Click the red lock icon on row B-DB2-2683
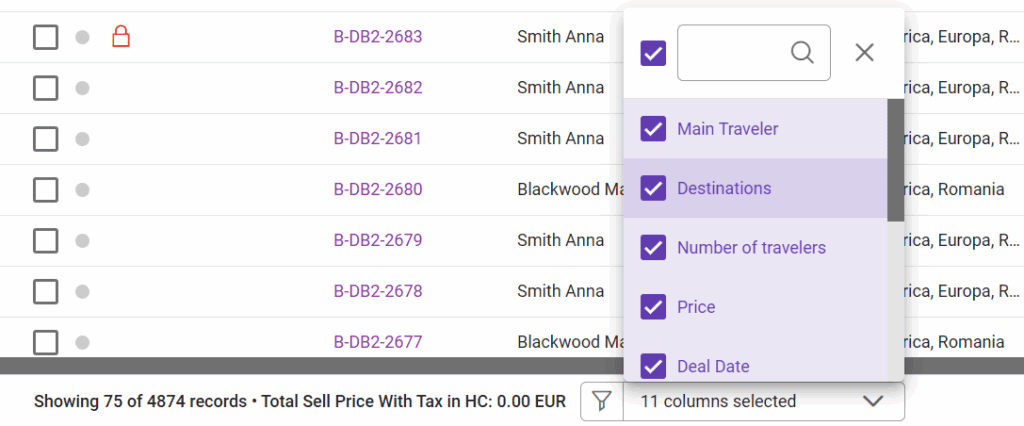 click(x=121, y=37)
